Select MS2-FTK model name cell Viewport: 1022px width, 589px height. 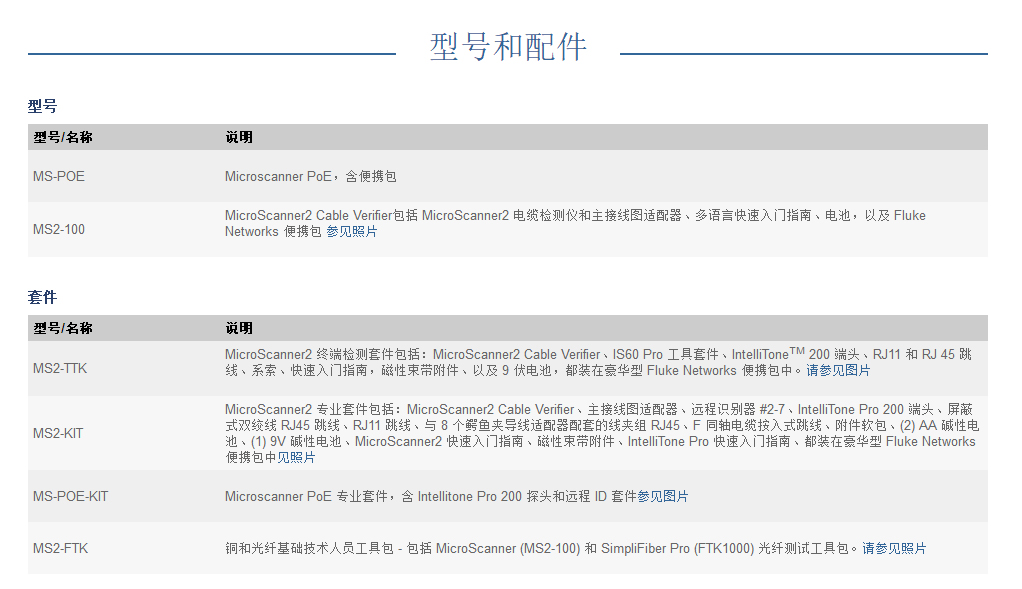coord(60,548)
